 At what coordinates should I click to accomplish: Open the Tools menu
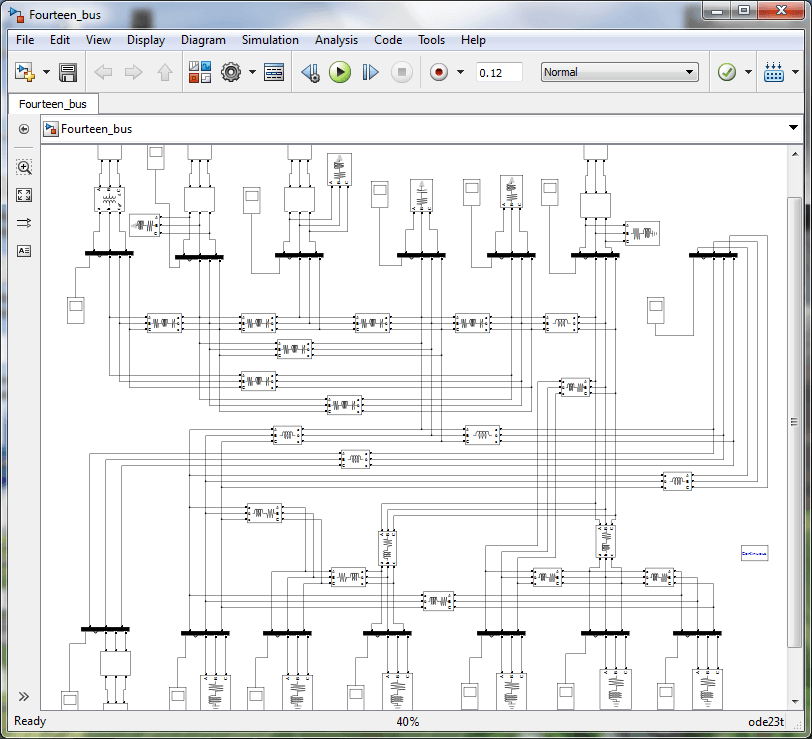431,40
